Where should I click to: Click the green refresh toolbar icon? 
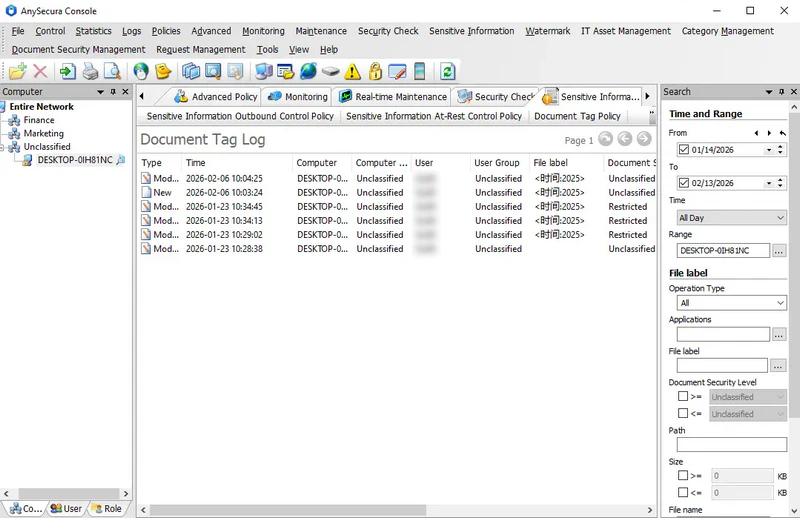(x=447, y=71)
